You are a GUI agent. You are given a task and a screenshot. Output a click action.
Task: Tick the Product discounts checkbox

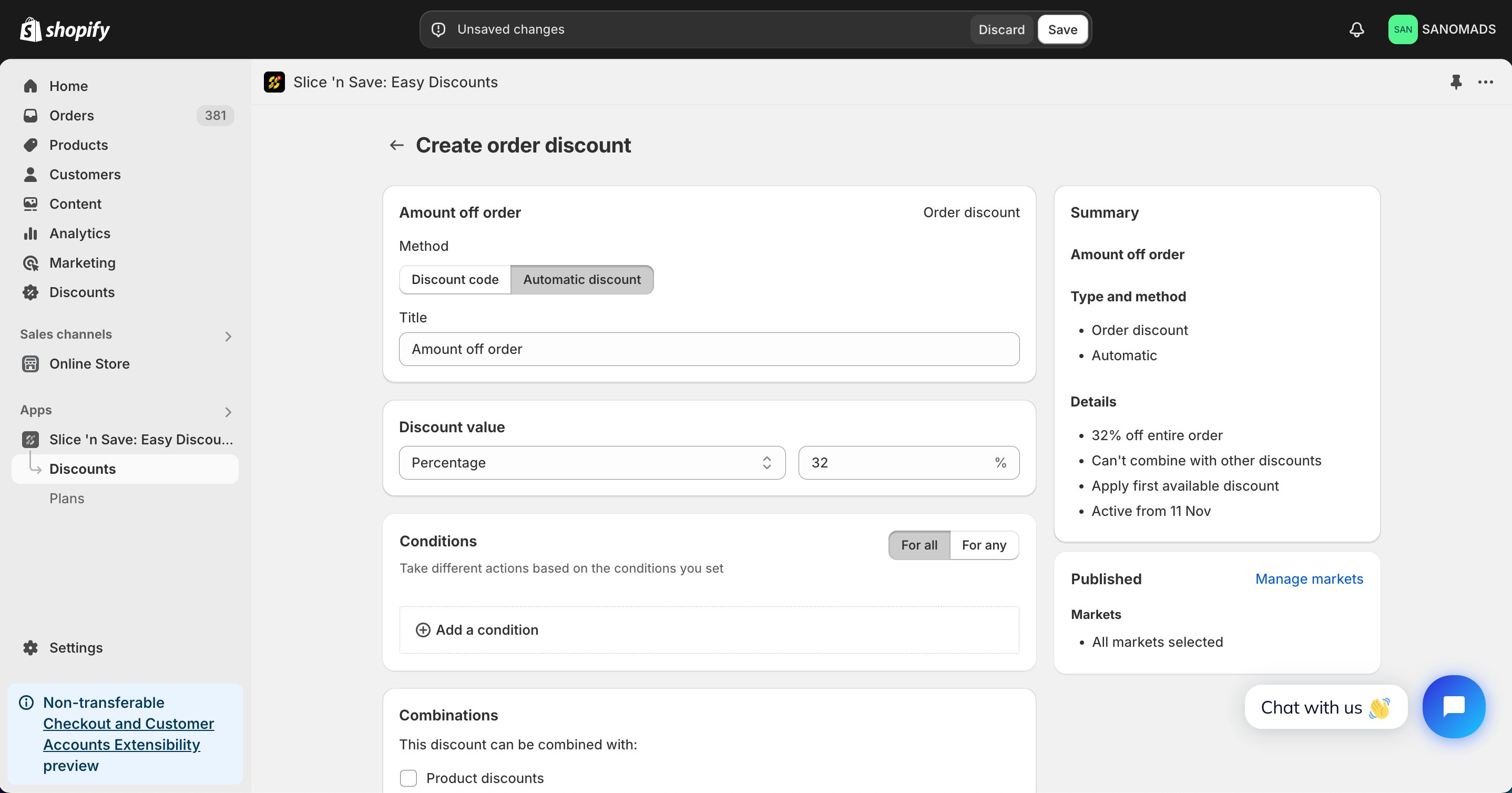408,778
